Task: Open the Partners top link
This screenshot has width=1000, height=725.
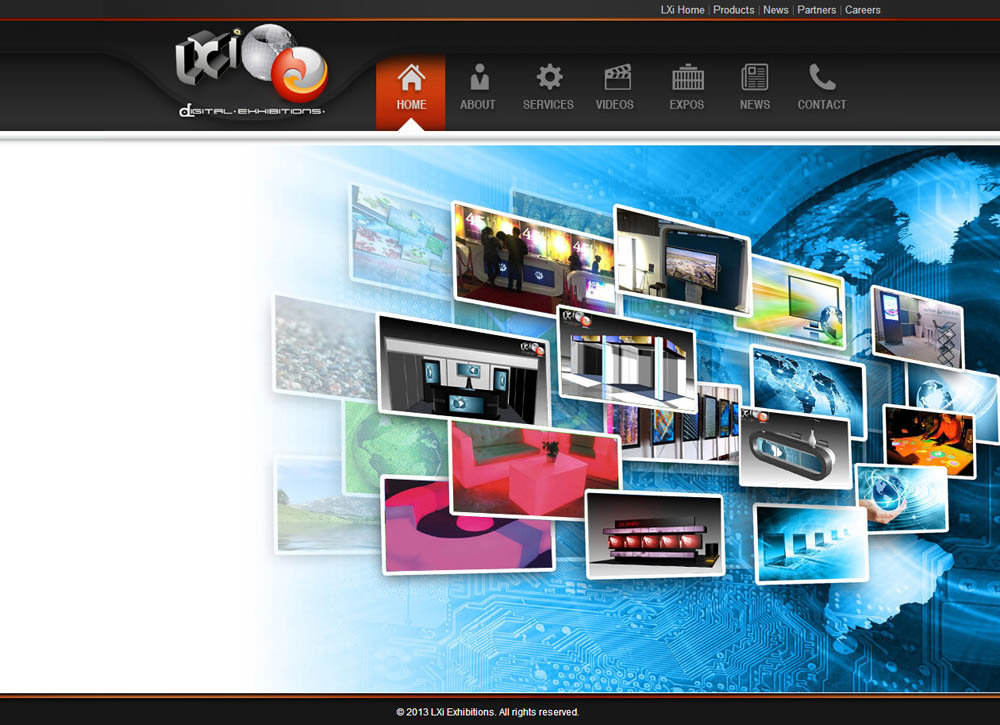Action: coord(816,10)
